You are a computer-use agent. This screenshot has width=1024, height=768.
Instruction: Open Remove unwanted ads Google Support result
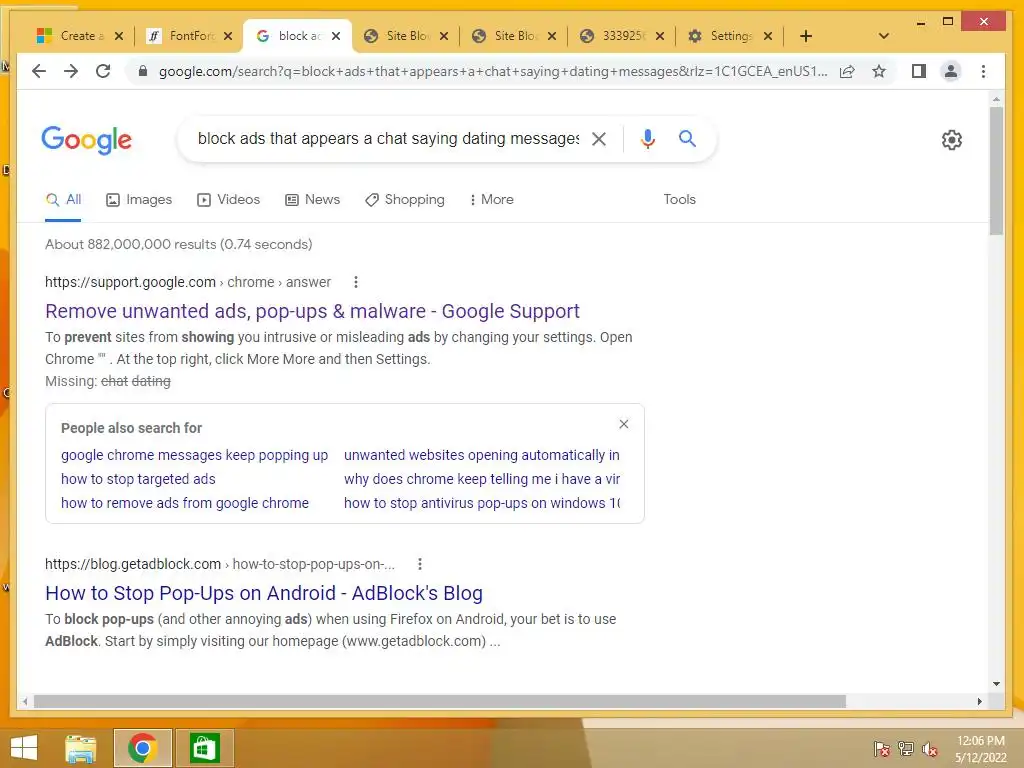pos(312,311)
